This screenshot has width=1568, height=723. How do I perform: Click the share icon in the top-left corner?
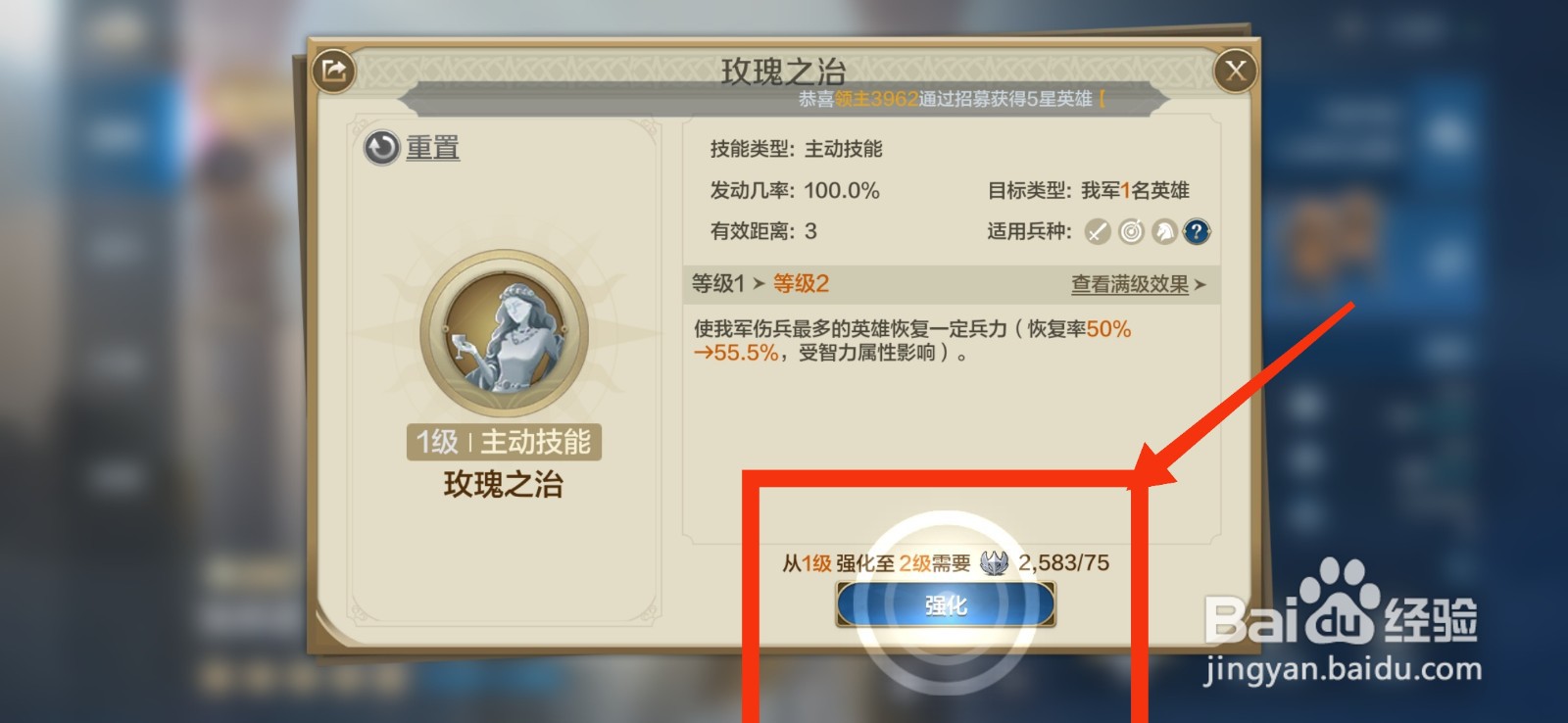coord(334,71)
